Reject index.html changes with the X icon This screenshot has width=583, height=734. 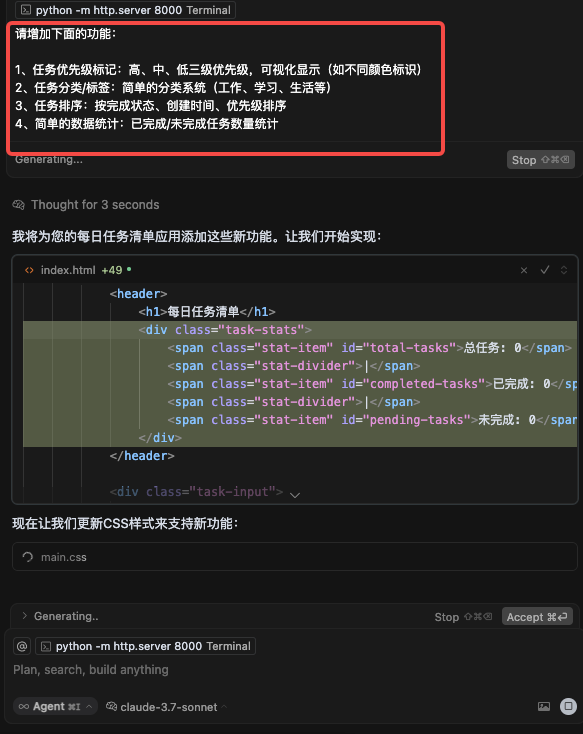[x=524, y=270]
